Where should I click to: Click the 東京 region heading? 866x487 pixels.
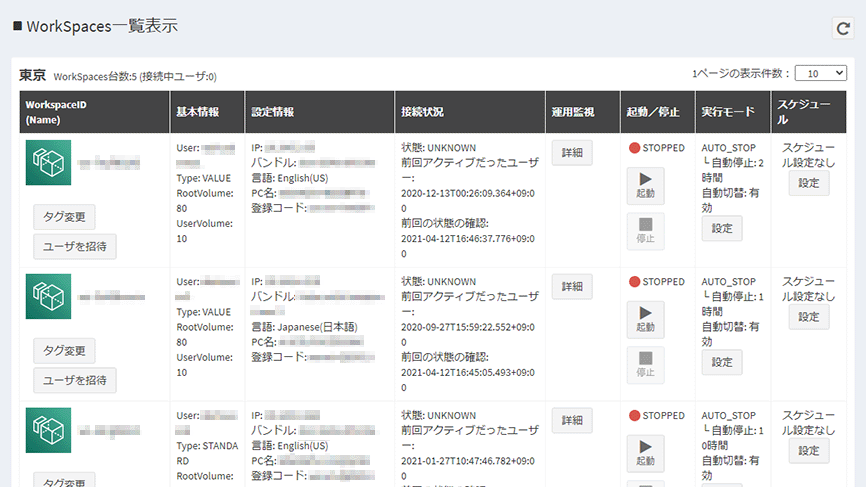pyautogui.click(x=33, y=75)
